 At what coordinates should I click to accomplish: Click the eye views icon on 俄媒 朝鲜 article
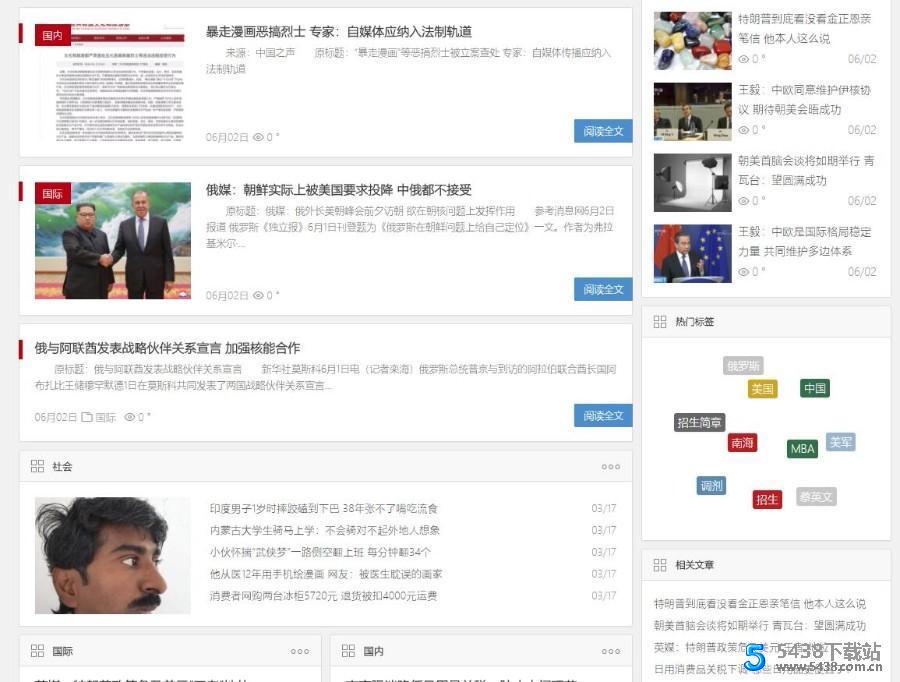(x=258, y=295)
